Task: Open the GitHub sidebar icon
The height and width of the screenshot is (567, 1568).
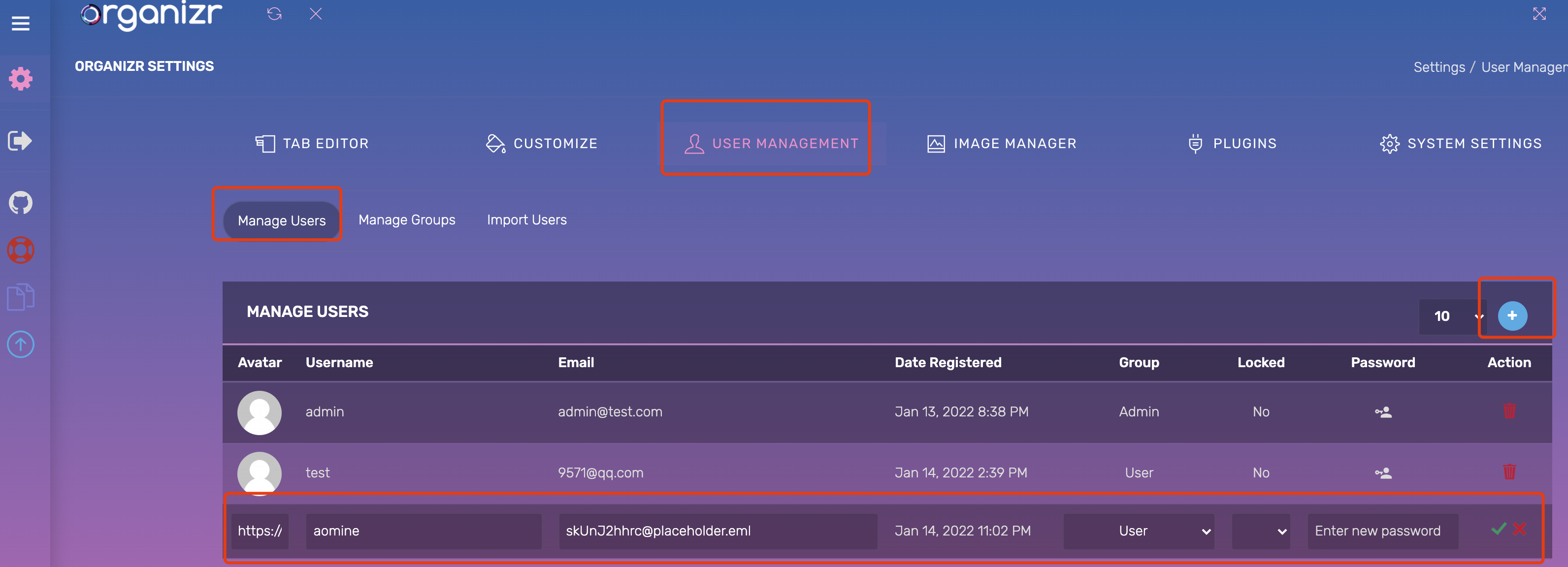Action: click(x=21, y=203)
